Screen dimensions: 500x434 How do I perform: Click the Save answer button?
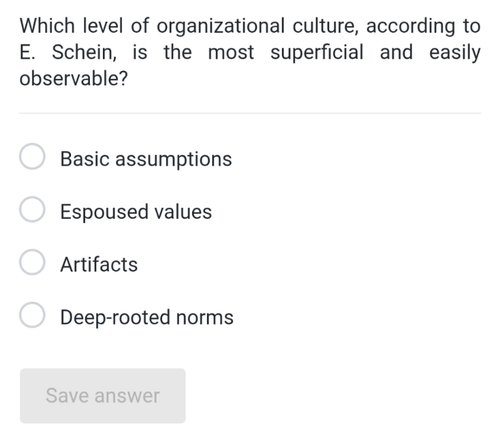[x=103, y=396]
